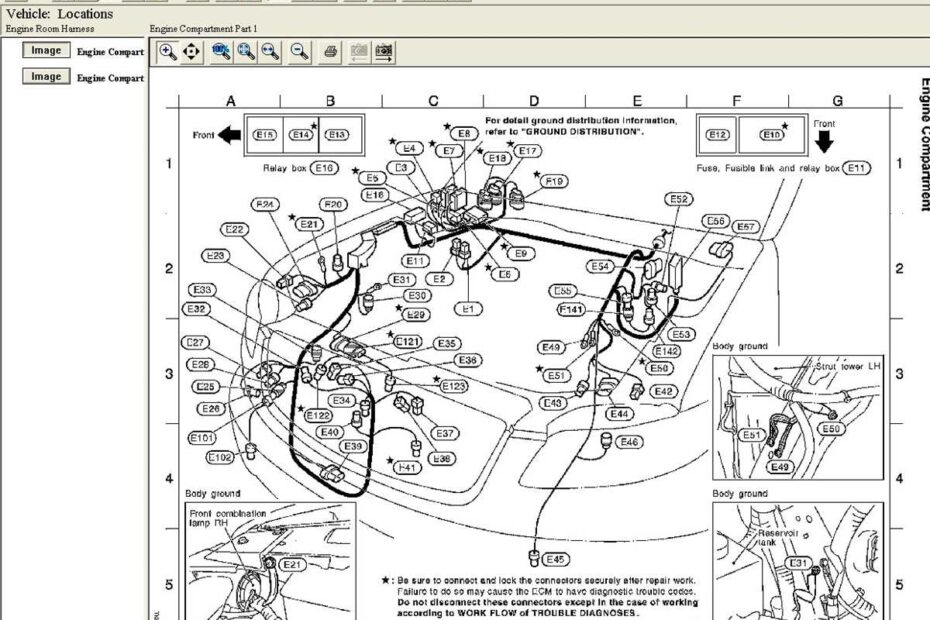This screenshot has width=930, height=620.
Task: Select connector E45 on the diagram
Action: pos(556,560)
